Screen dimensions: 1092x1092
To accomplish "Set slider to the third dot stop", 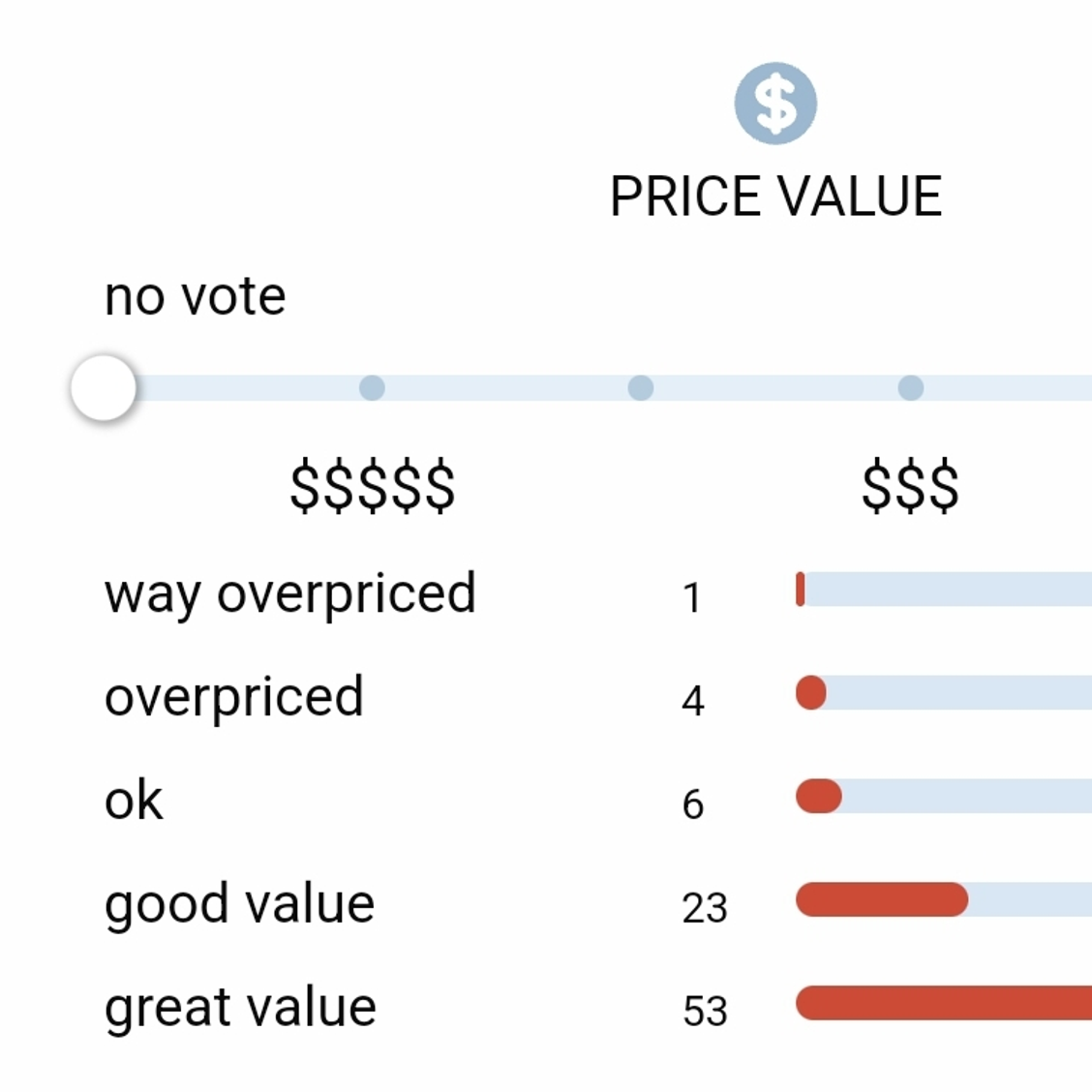I will [911, 388].
